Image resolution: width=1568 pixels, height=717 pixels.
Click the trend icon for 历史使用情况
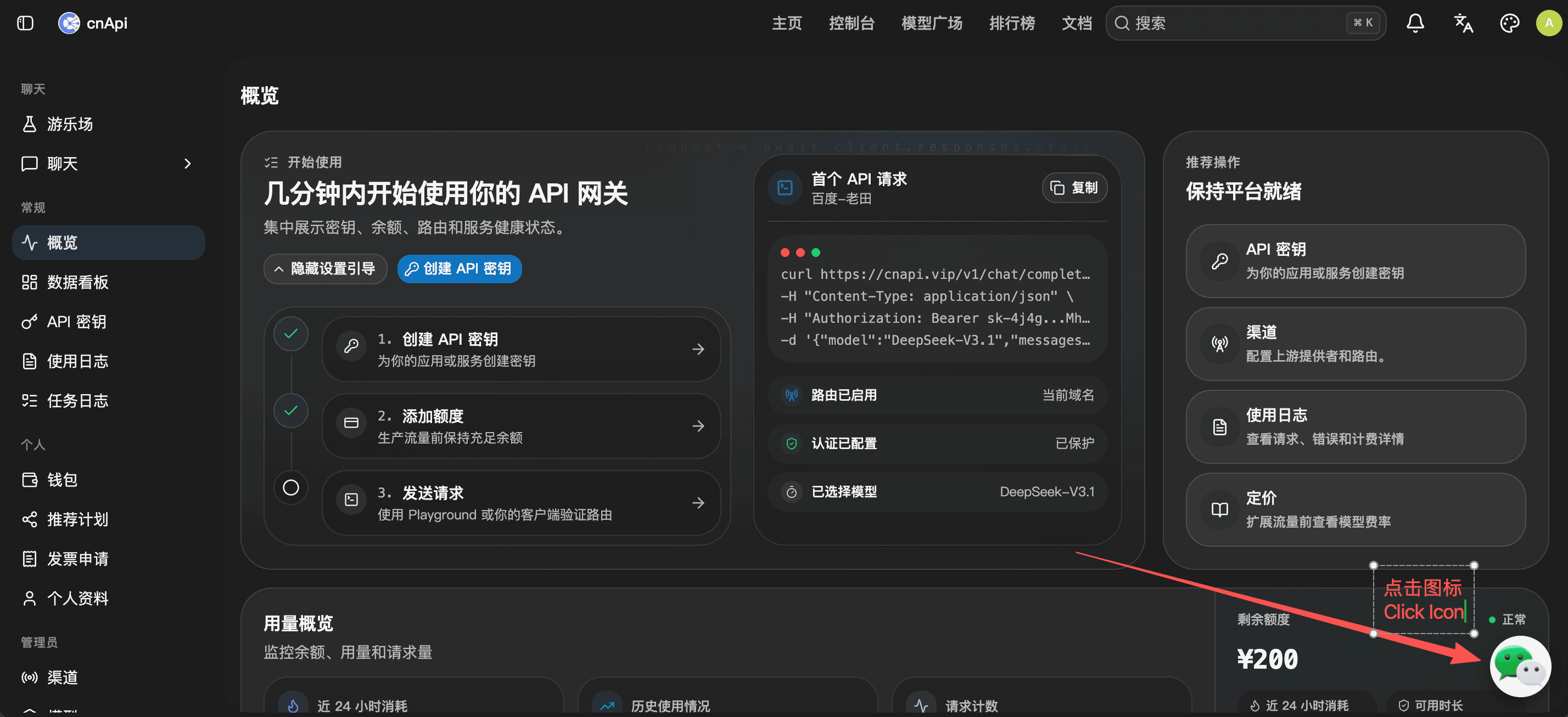(607, 705)
